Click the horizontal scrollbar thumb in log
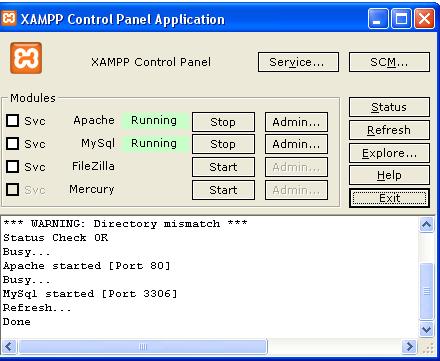The height and width of the screenshot is (361, 440). [x=143, y=347]
